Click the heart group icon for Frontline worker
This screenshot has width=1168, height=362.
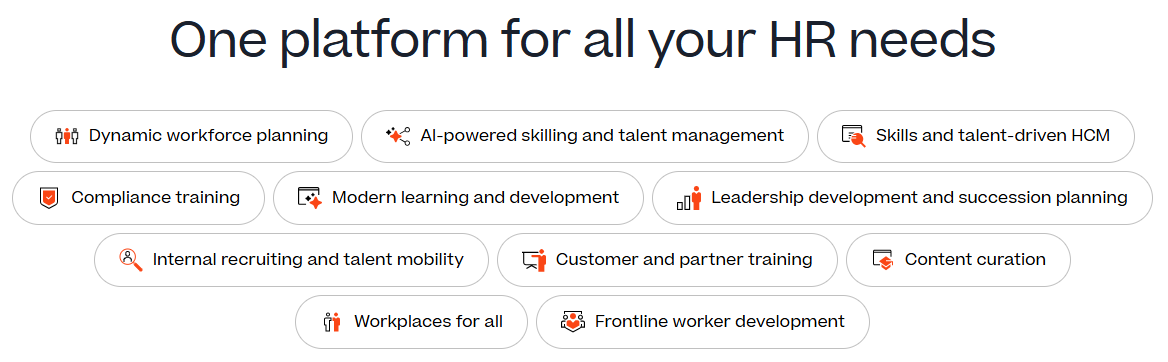[572, 322]
